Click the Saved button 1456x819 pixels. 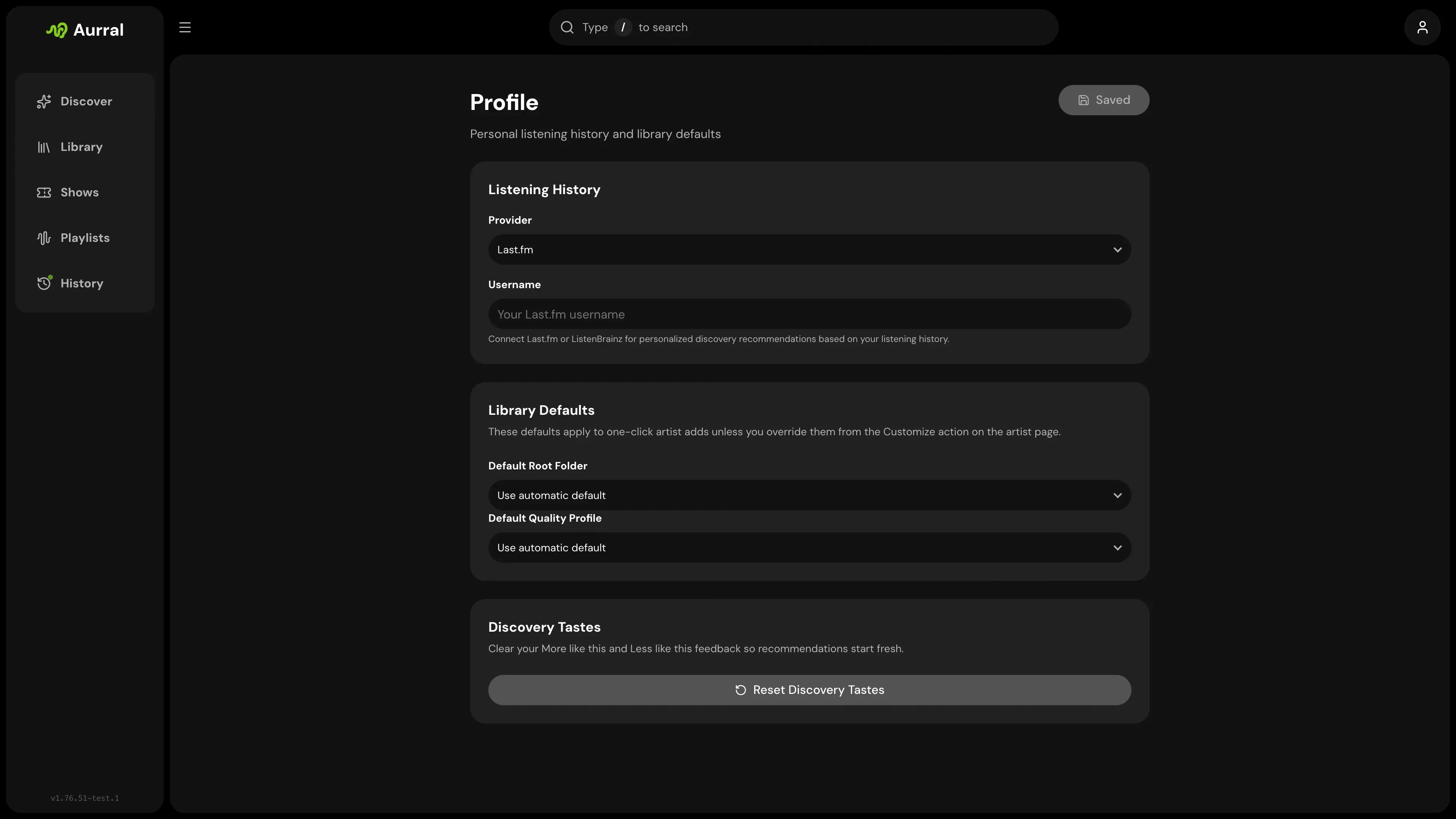[1103, 100]
